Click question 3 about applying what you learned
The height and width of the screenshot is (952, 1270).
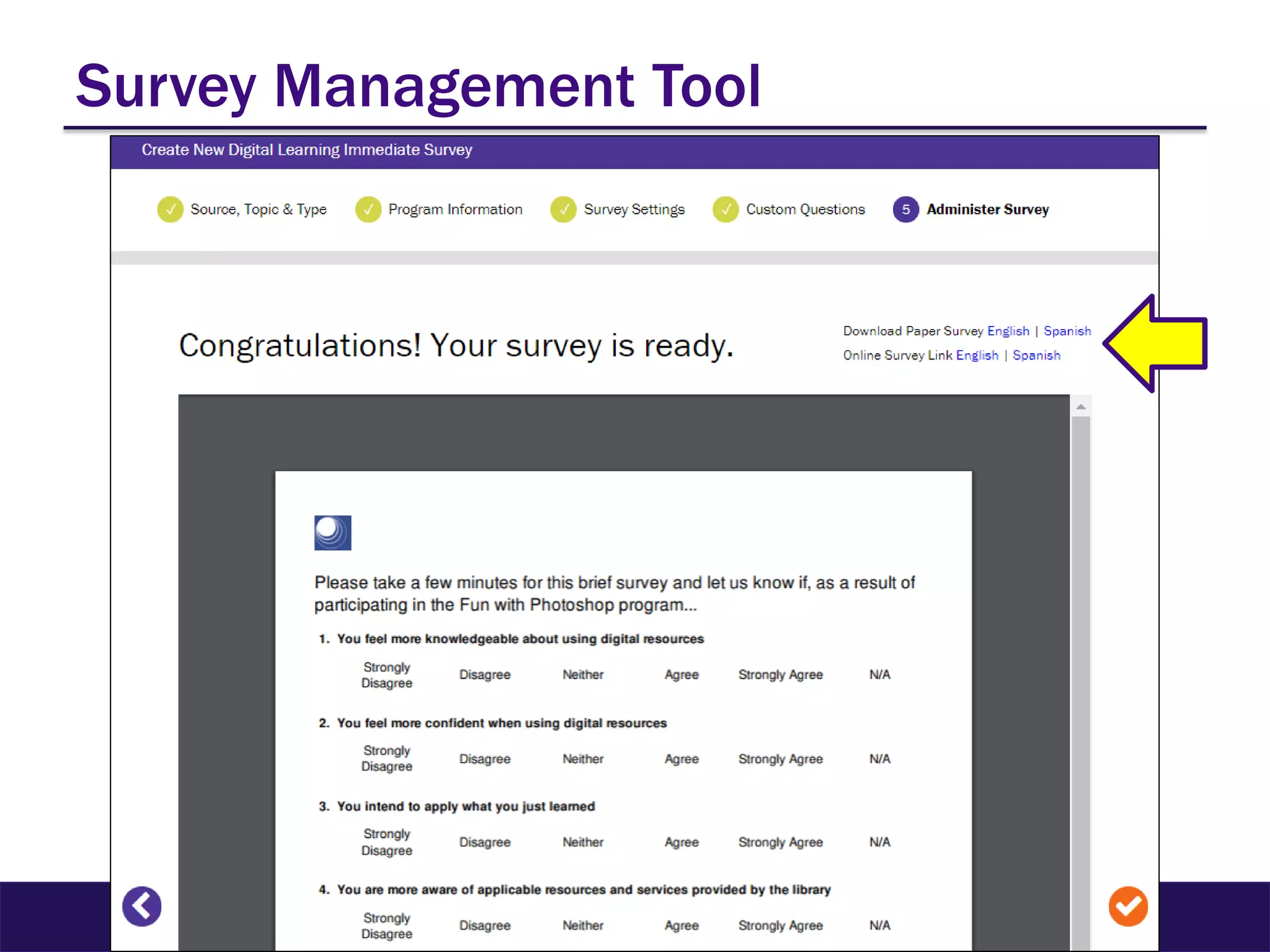(x=457, y=806)
